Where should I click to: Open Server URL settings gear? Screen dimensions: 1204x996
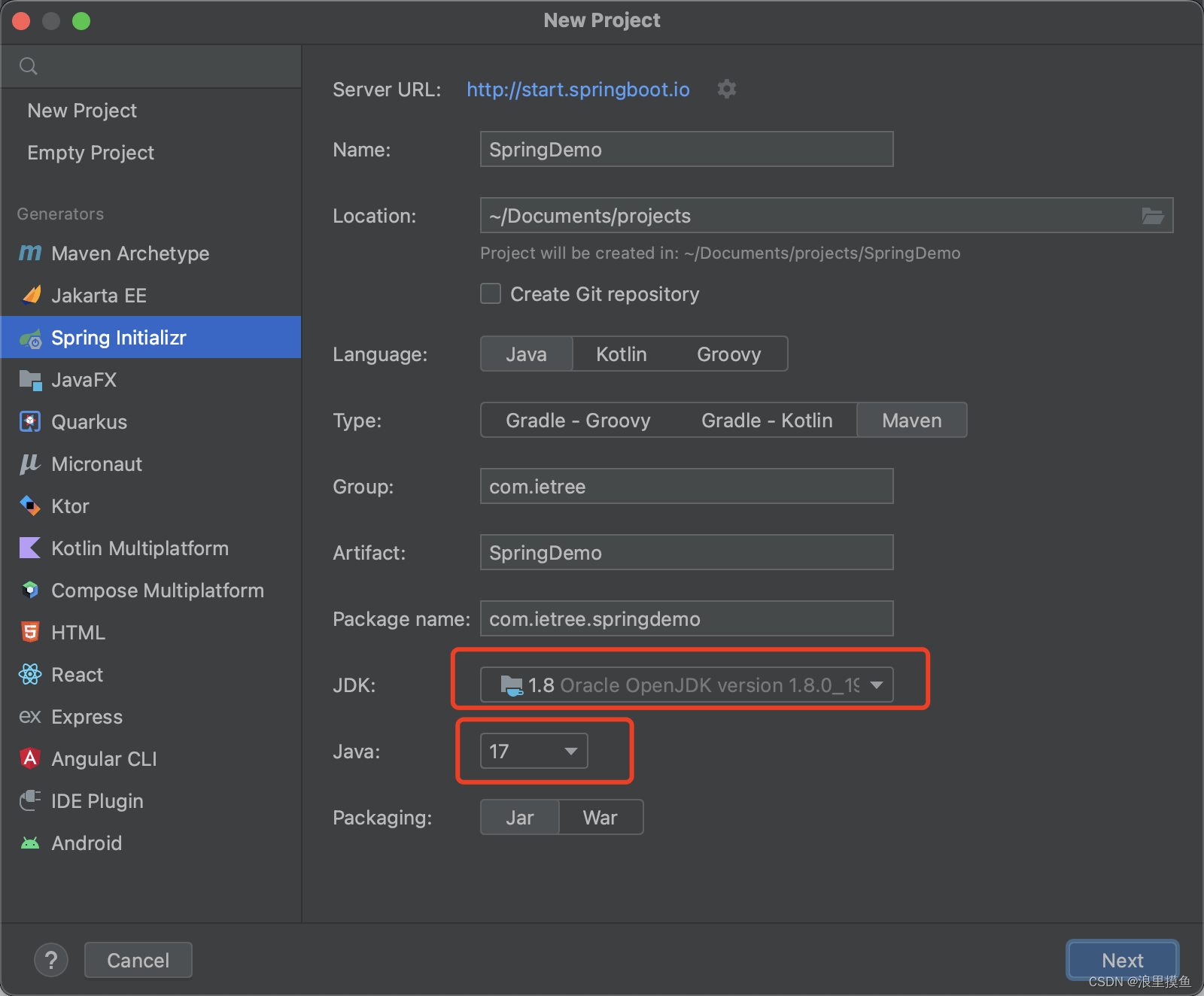(726, 89)
